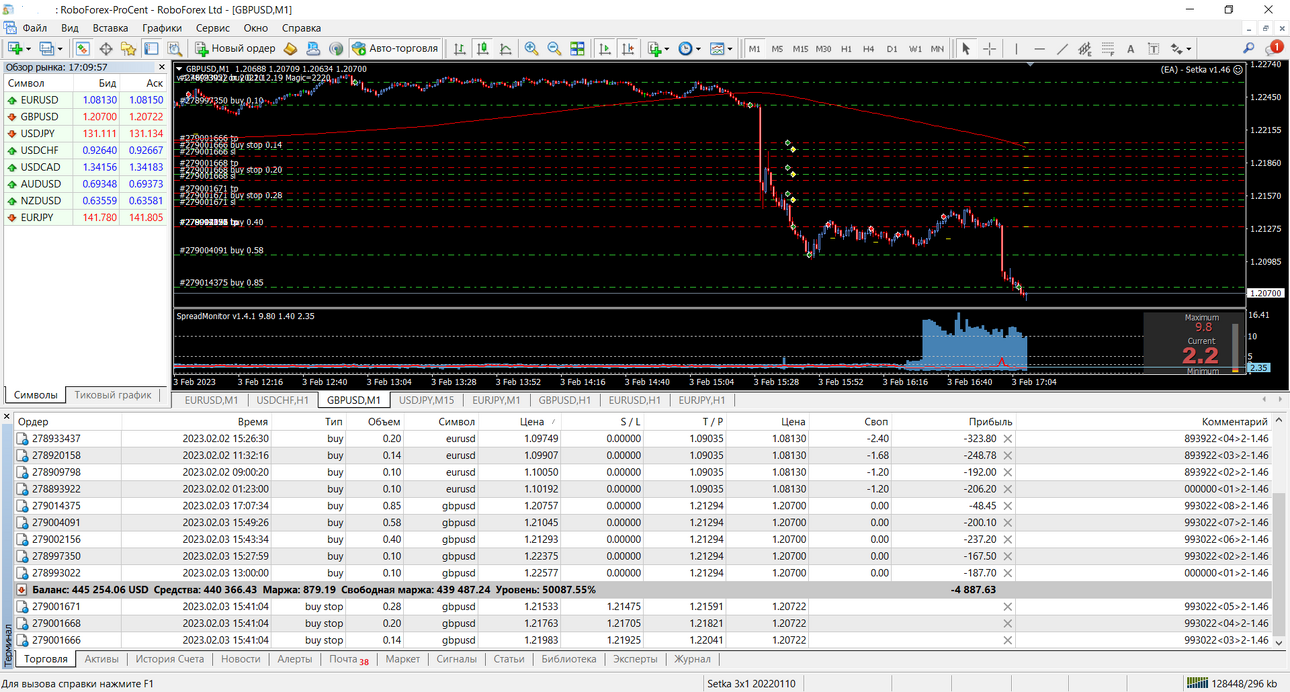
Task: Open the Сервис menu
Action: [x=212, y=28]
